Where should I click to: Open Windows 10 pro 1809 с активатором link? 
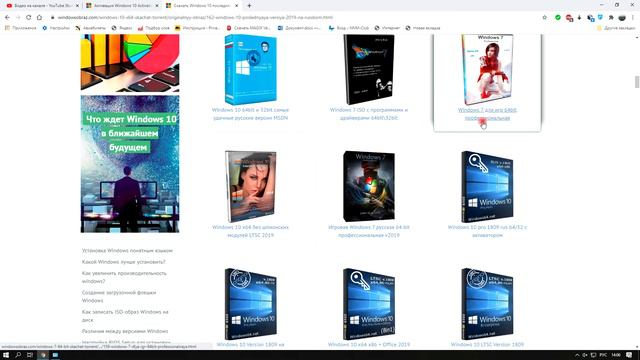click(x=487, y=231)
